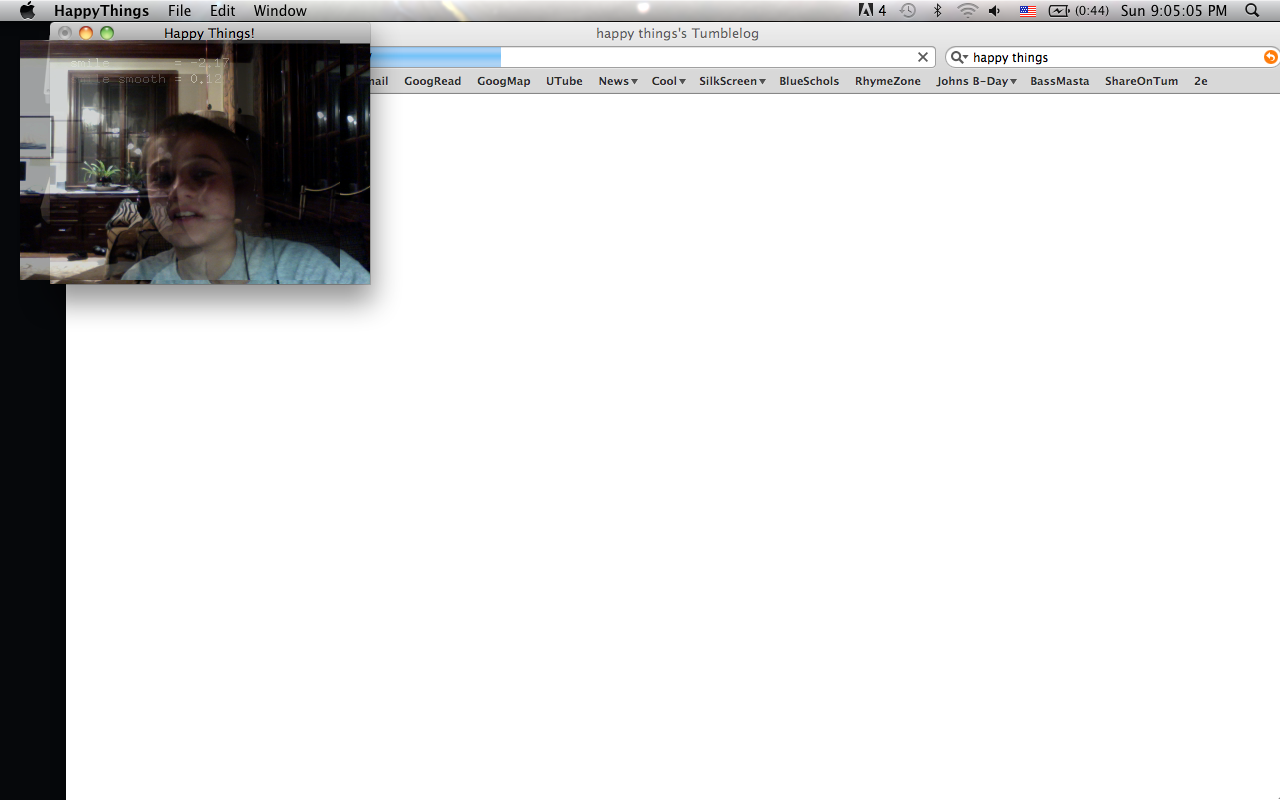1280x800 pixels.
Task: Click the Adobe updater menu bar icon
Action: [872, 11]
